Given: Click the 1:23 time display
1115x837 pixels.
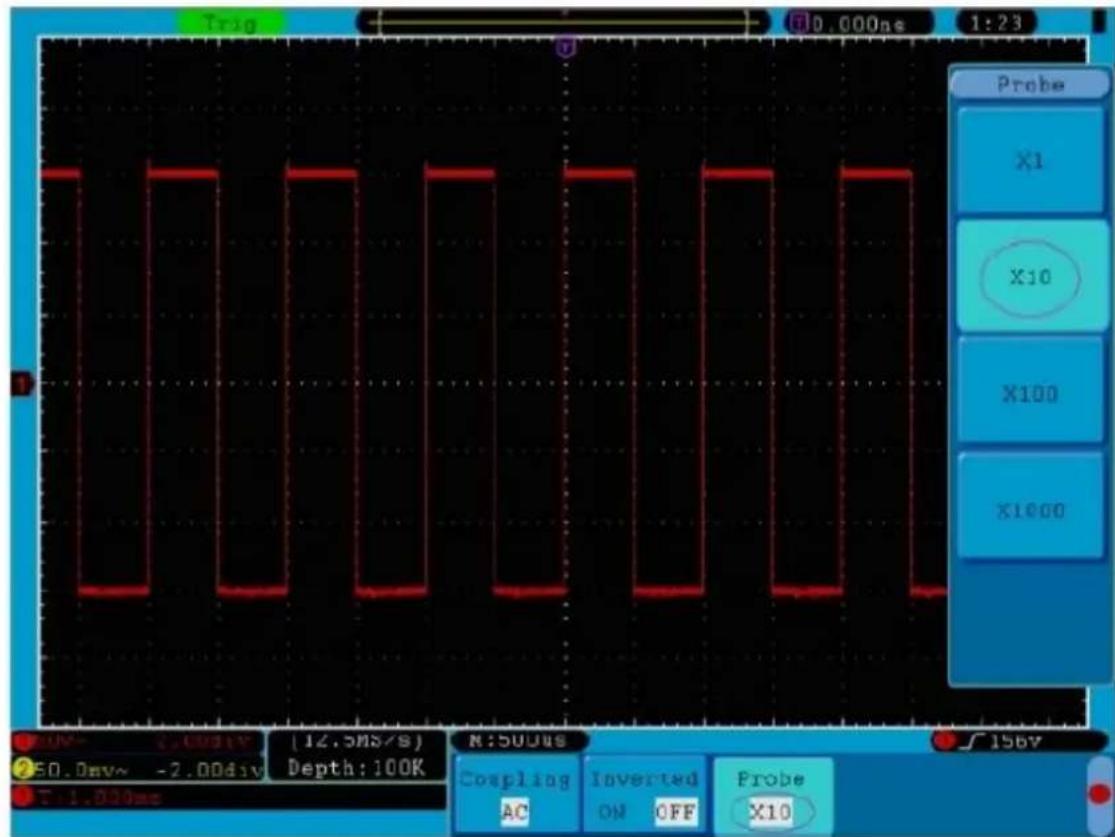Looking at the screenshot, I should coord(996,23).
